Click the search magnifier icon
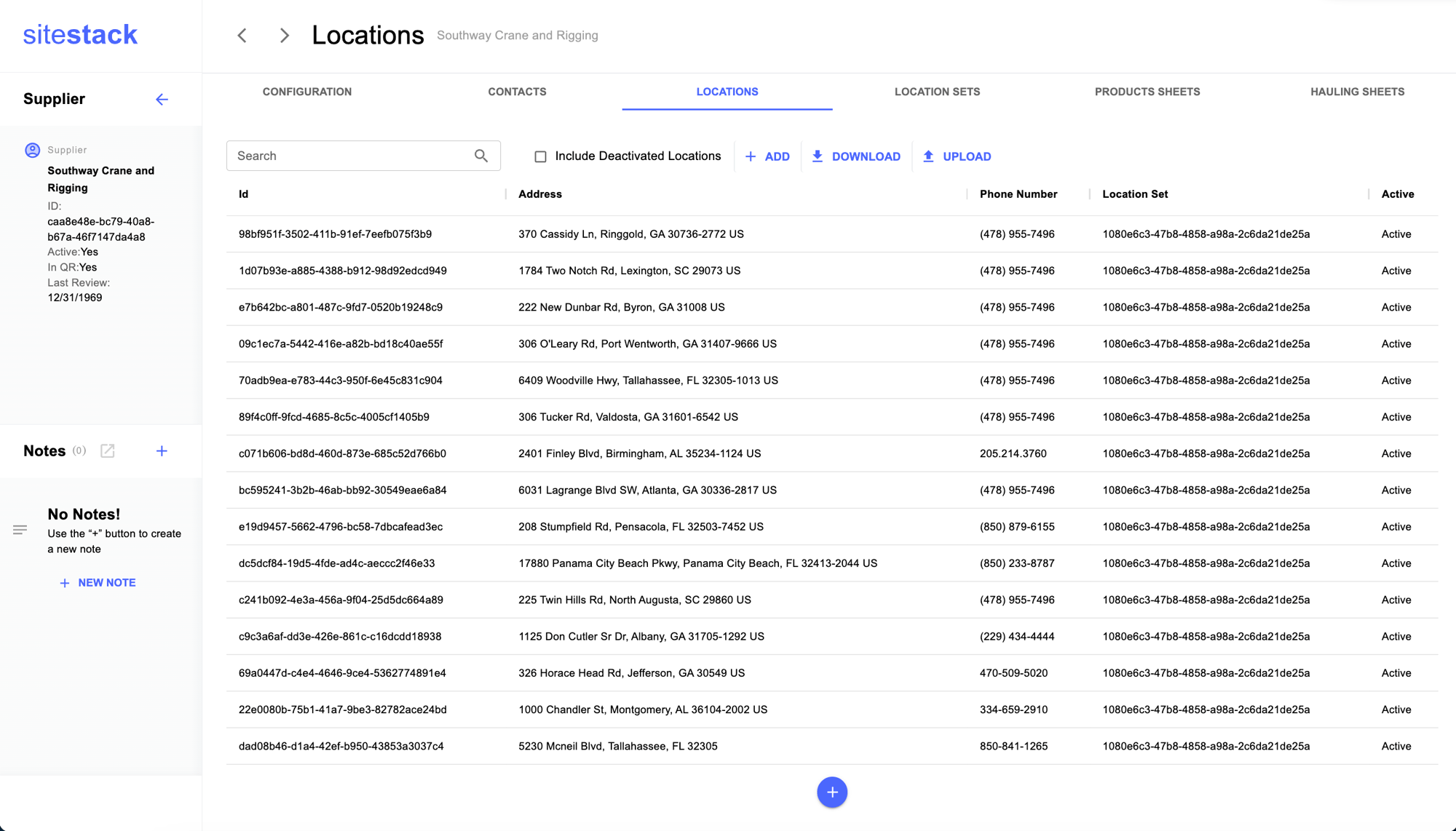 [481, 155]
